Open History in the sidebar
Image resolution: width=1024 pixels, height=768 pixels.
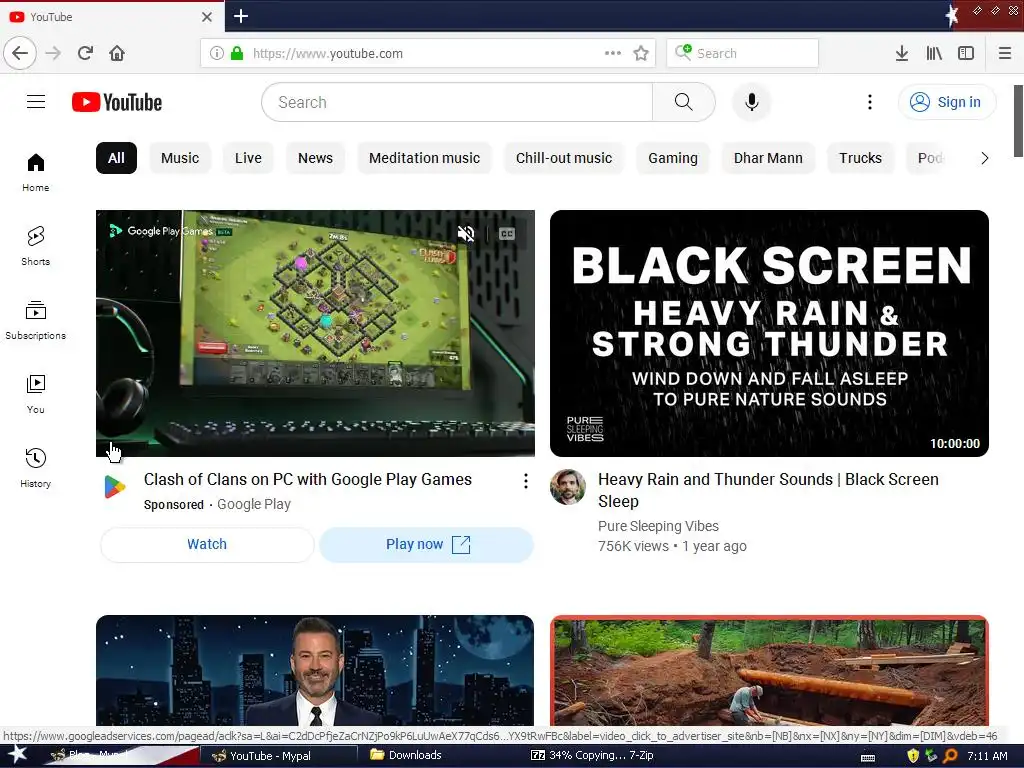coord(35,468)
